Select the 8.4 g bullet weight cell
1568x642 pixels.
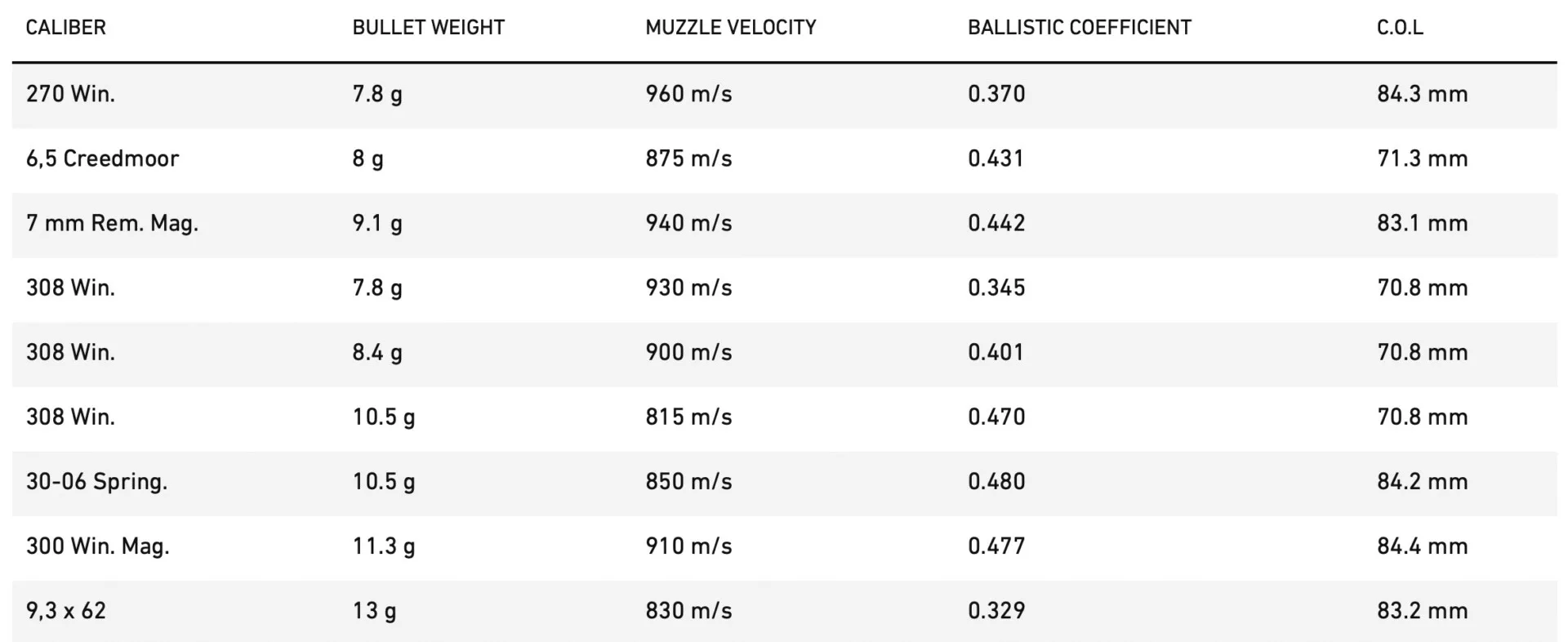(x=376, y=352)
